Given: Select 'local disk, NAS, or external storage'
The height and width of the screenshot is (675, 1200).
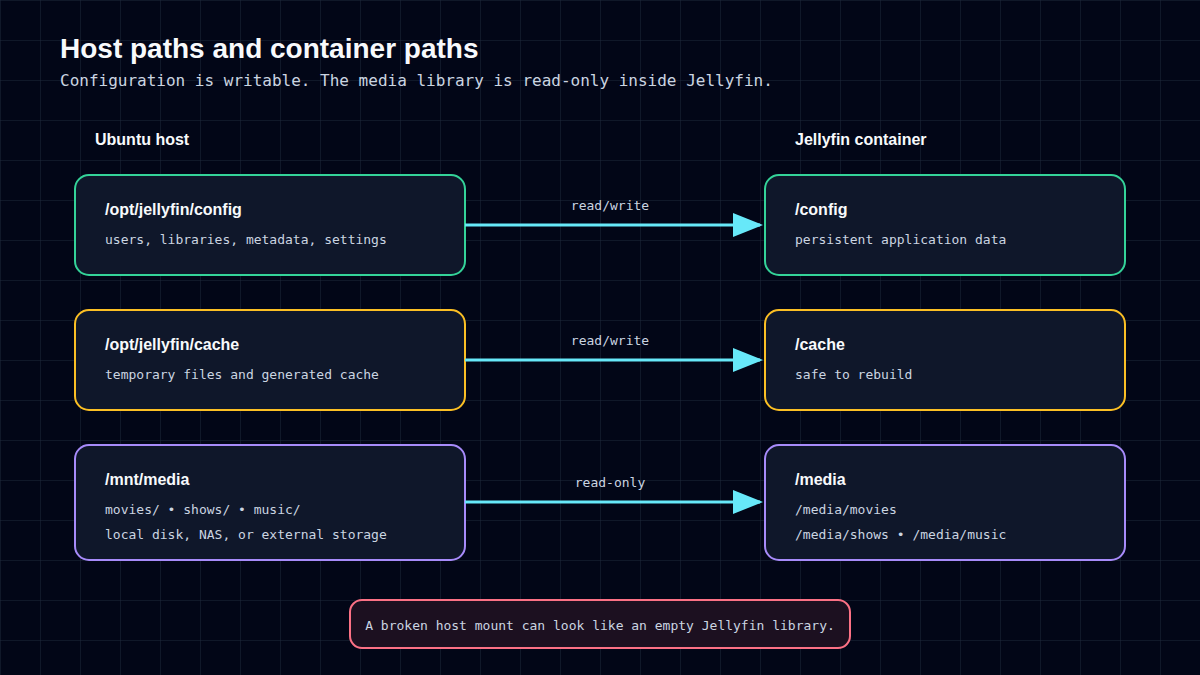Looking at the screenshot, I should [246, 535].
